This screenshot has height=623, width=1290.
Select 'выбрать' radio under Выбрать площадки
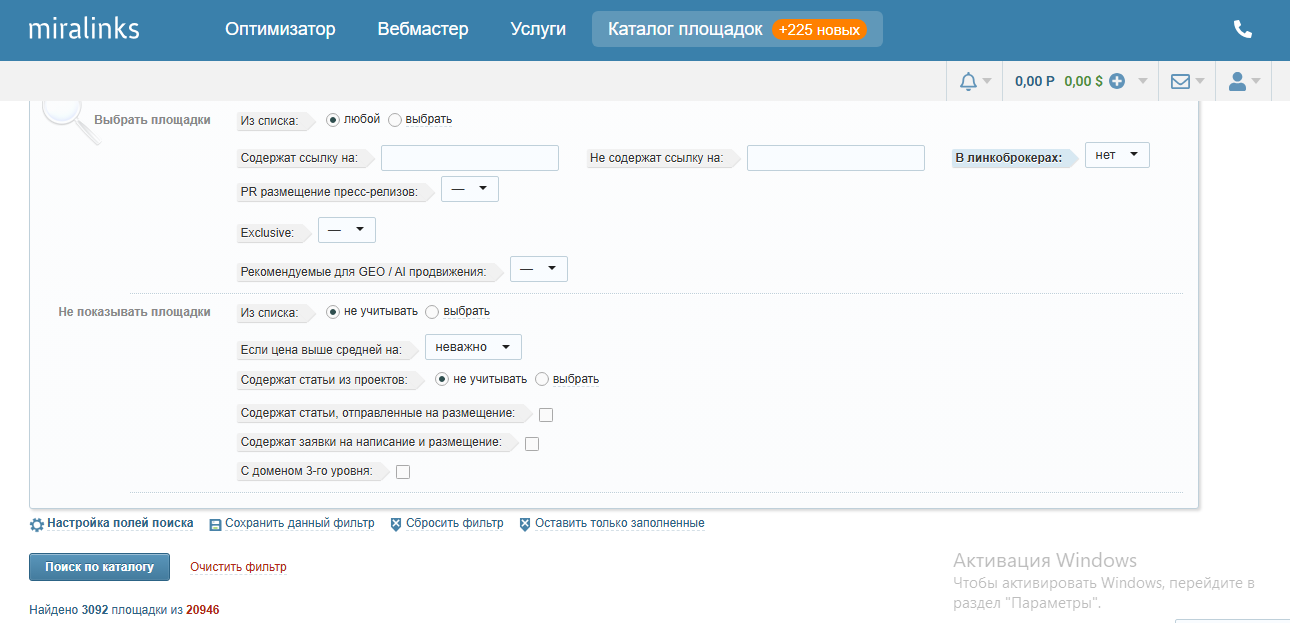(x=395, y=120)
